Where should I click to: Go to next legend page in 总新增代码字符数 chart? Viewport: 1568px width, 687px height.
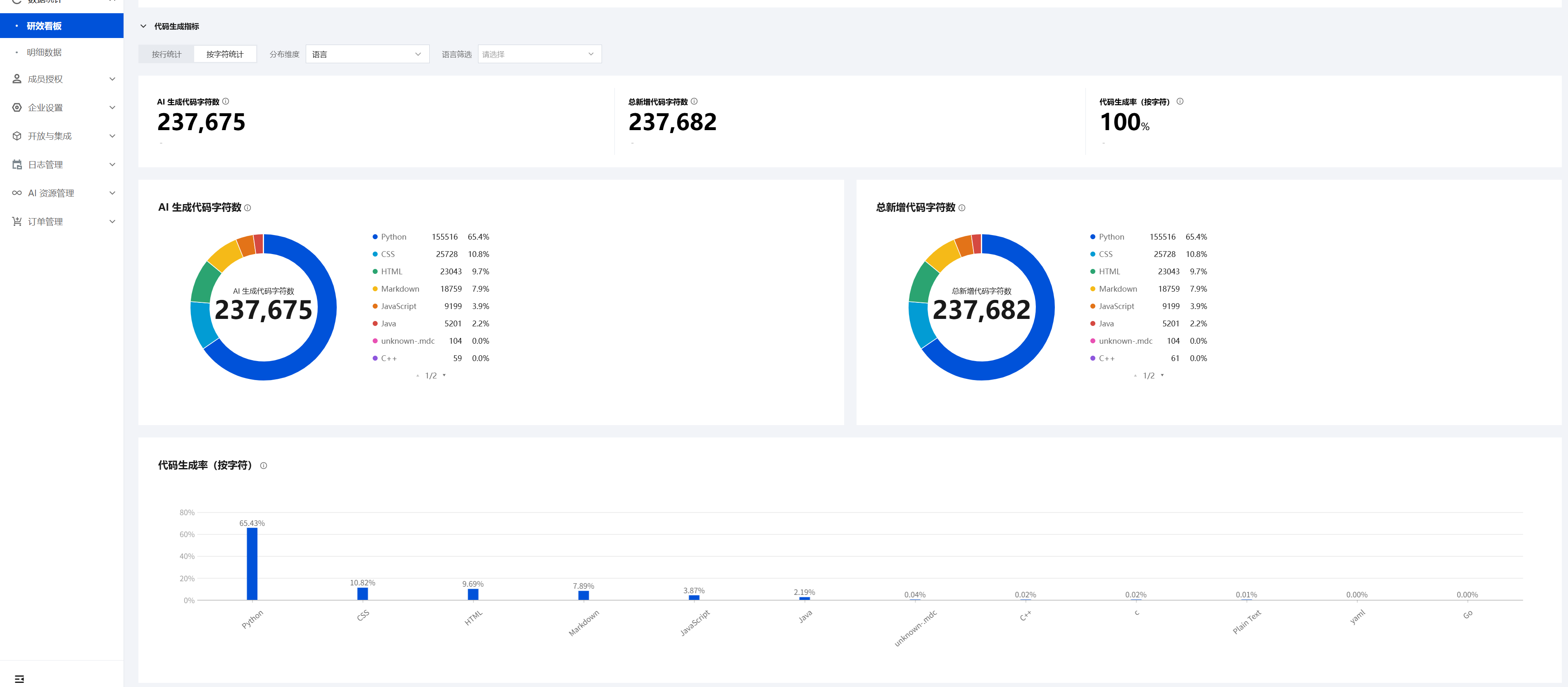coord(1162,376)
